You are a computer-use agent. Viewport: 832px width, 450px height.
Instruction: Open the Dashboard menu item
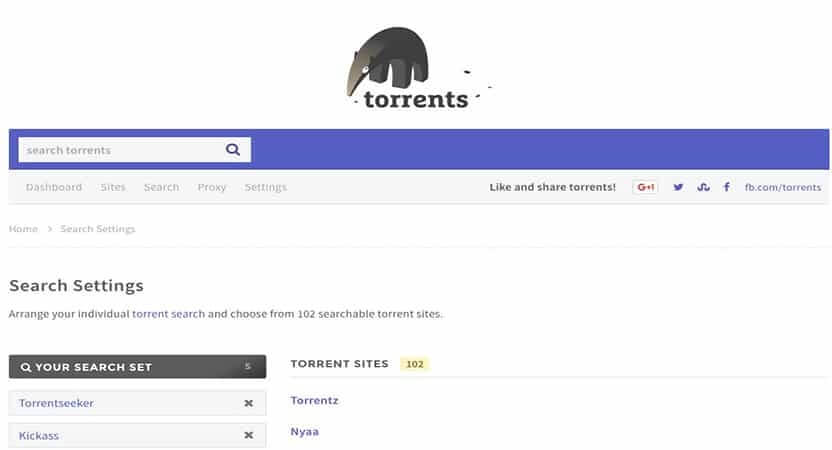point(54,187)
